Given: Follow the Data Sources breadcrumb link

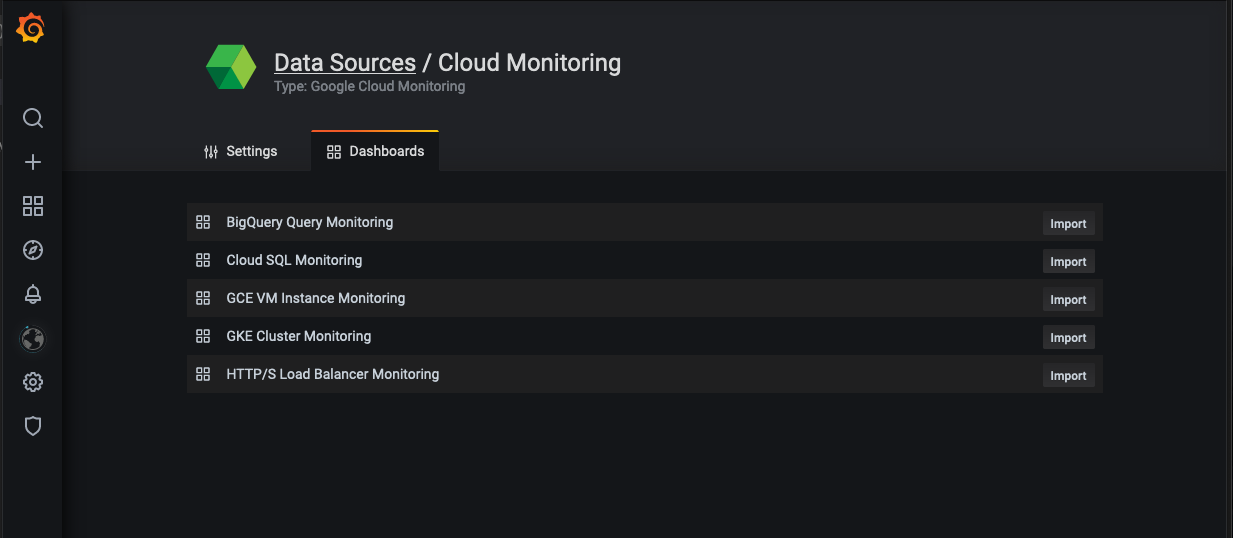Looking at the screenshot, I should 345,63.
